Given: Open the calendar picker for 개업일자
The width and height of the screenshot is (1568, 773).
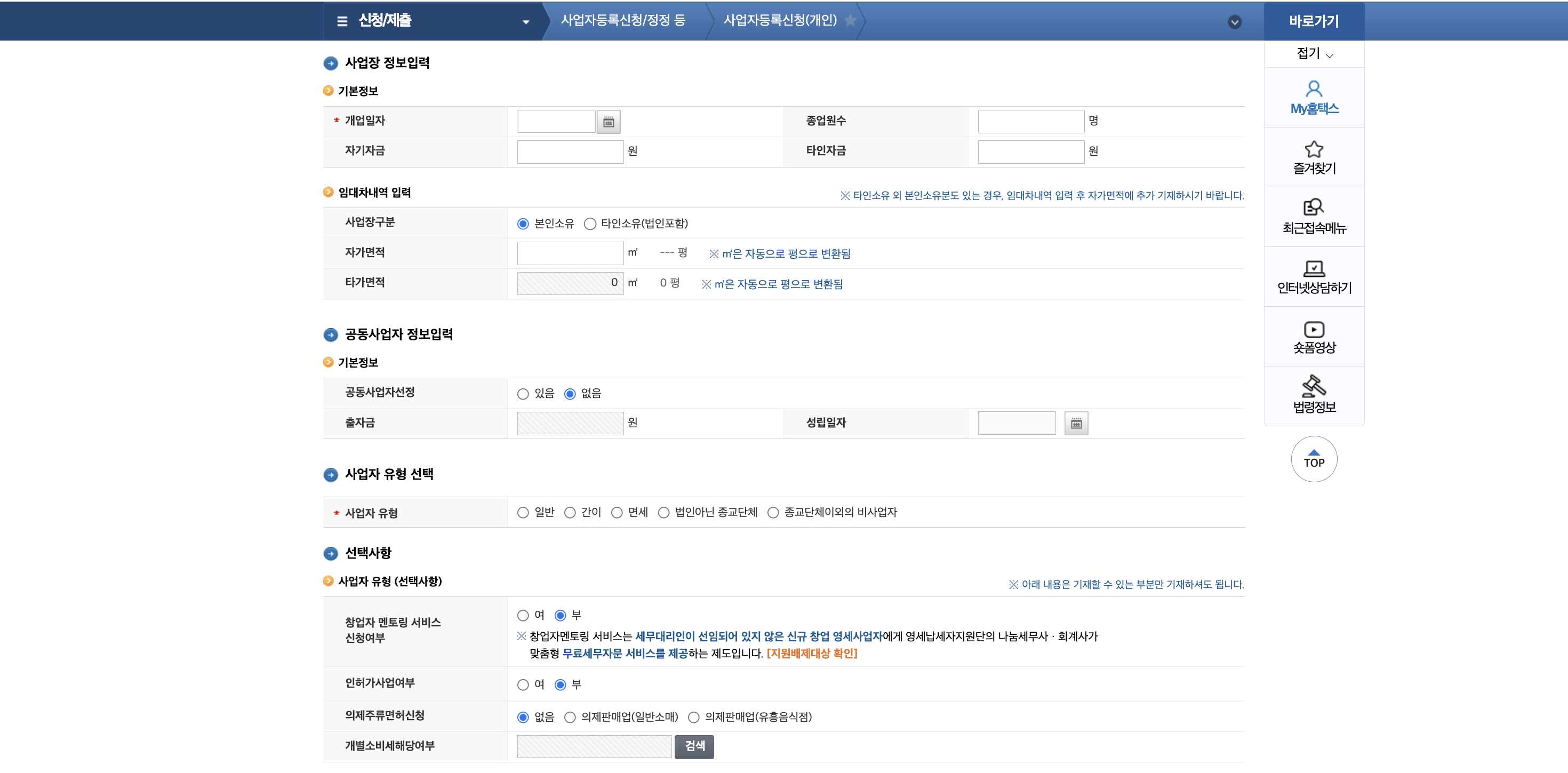Looking at the screenshot, I should tap(608, 122).
